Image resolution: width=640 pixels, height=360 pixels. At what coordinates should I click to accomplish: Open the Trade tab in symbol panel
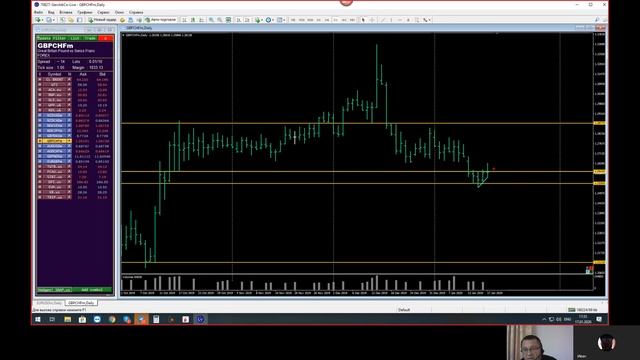coord(90,38)
